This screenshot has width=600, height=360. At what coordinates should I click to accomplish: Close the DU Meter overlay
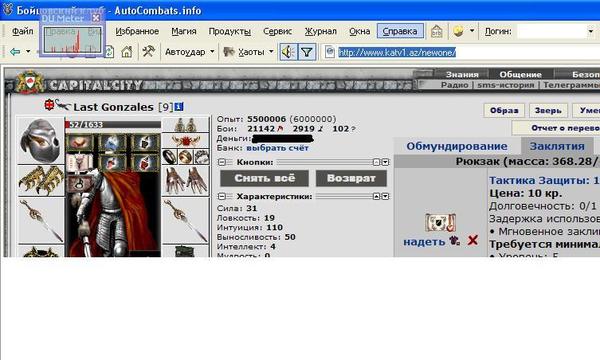(x=96, y=18)
